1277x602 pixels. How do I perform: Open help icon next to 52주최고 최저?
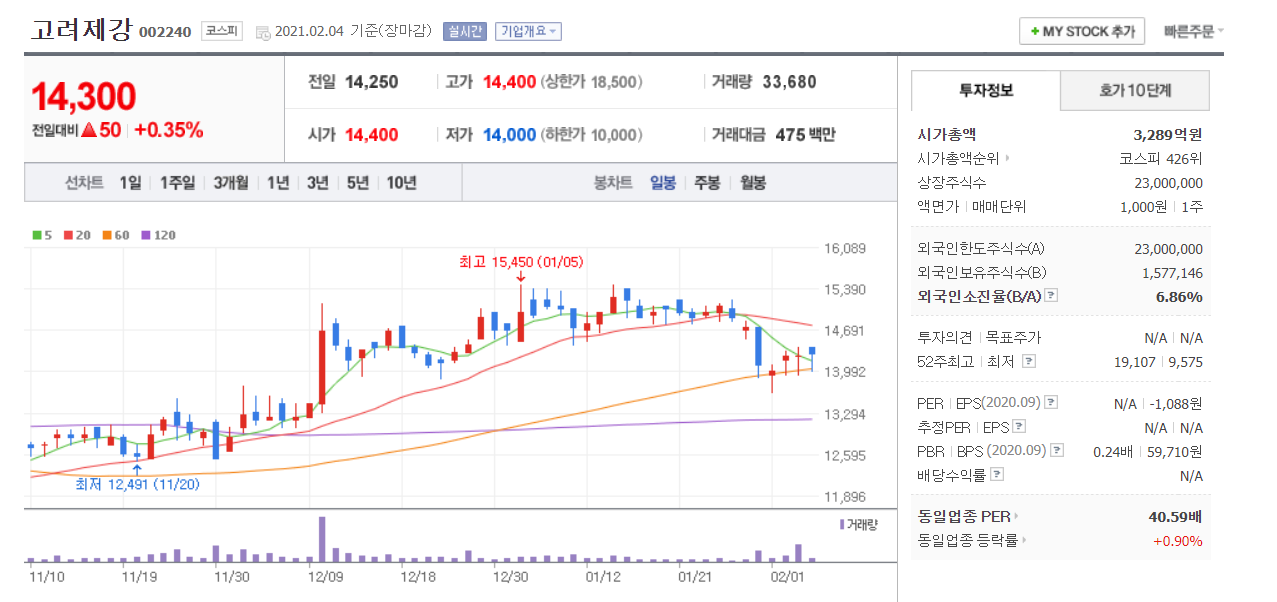1029,361
